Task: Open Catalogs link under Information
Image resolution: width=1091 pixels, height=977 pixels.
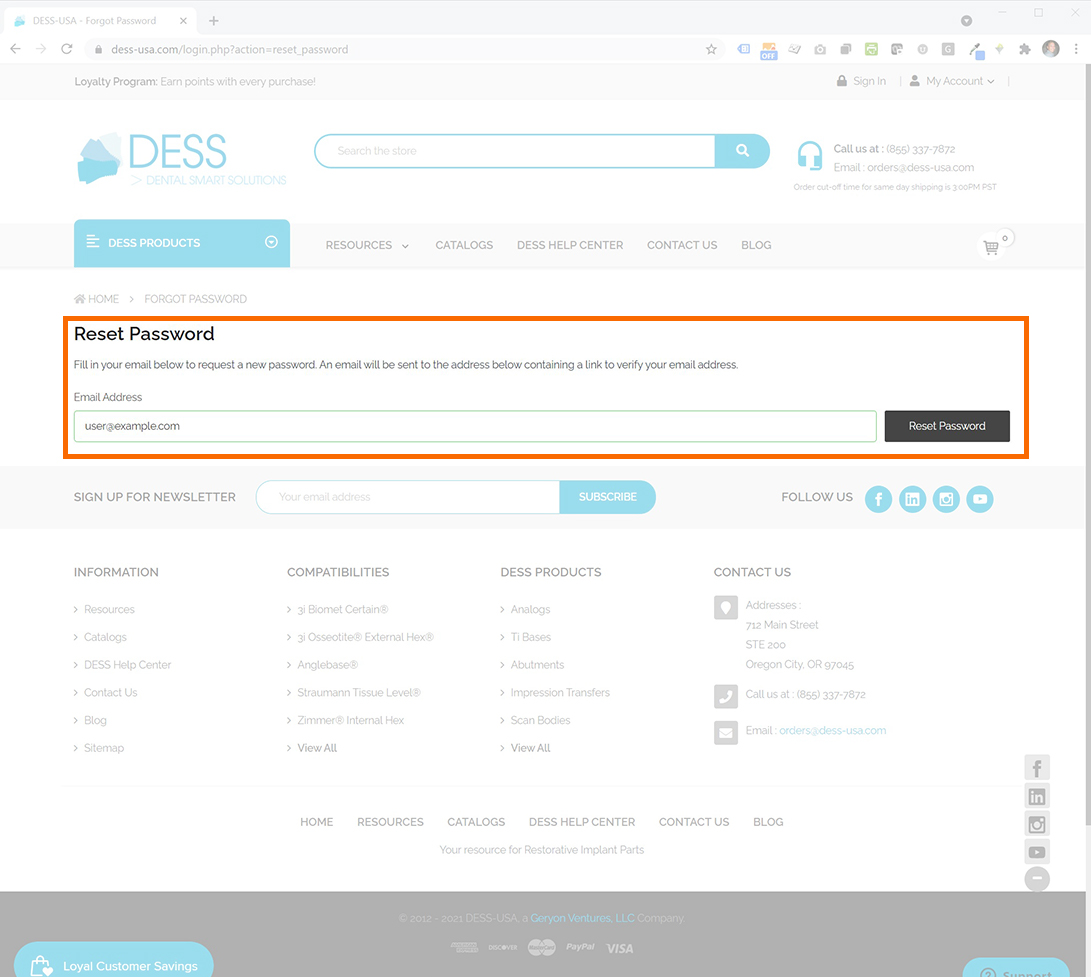Action: tap(105, 637)
